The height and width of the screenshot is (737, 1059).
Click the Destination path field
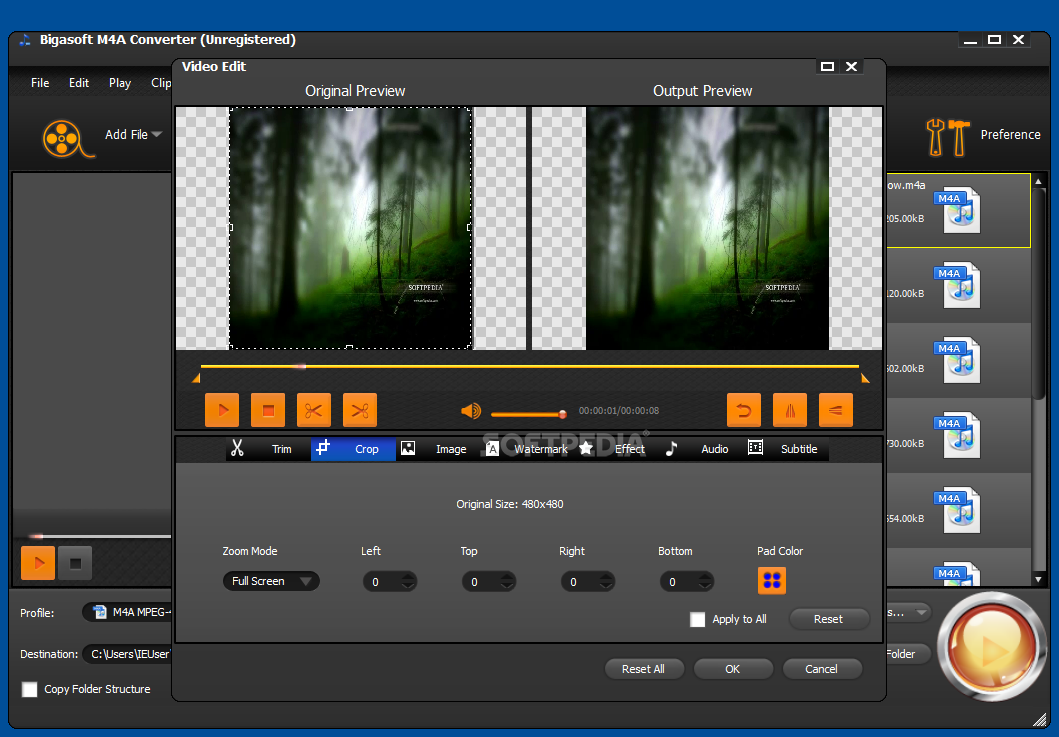(x=128, y=654)
